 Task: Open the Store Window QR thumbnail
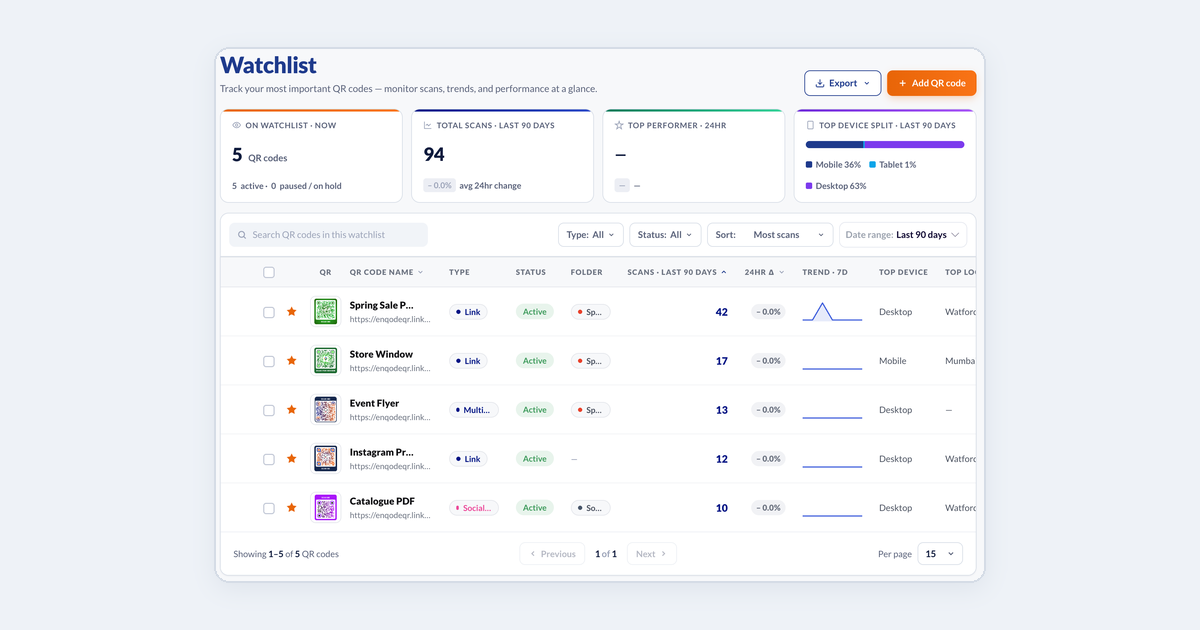point(325,361)
